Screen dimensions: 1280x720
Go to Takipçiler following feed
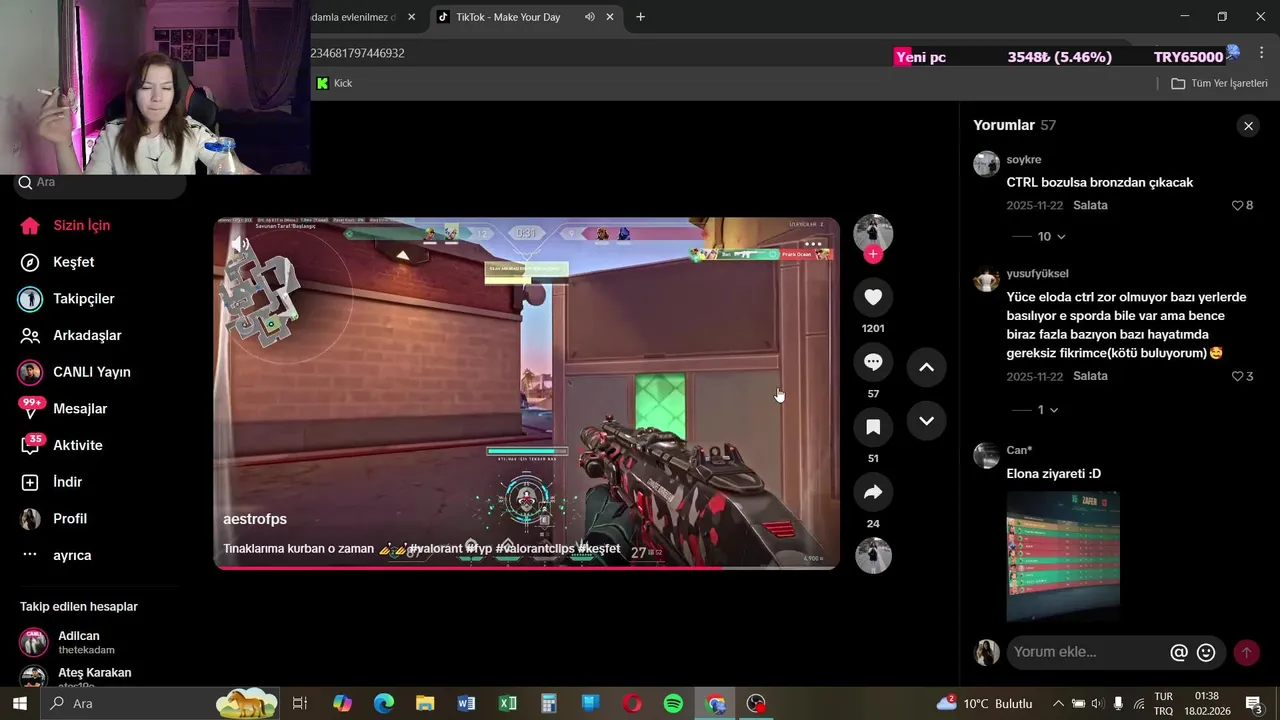pos(67,298)
